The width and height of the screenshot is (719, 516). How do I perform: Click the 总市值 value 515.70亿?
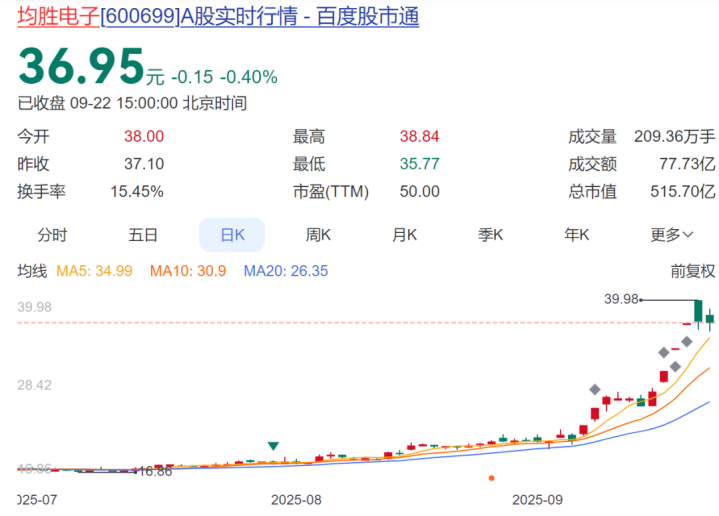pyautogui.click(x=683, y=191)
